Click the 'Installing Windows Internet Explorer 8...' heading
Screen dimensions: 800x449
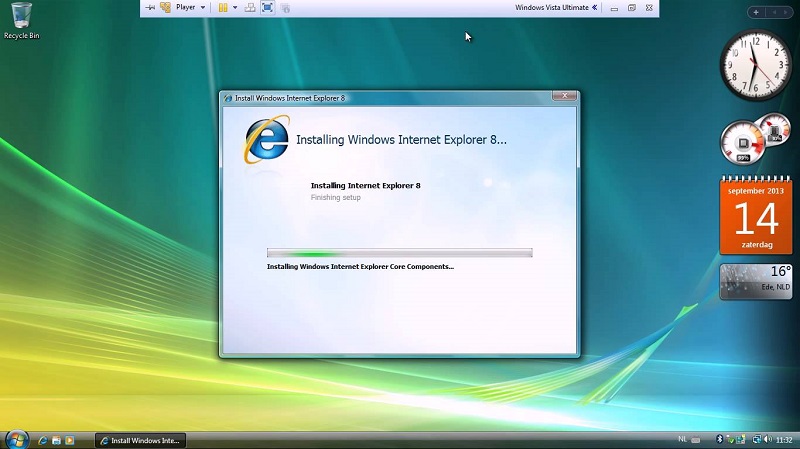tap(402, 140)
